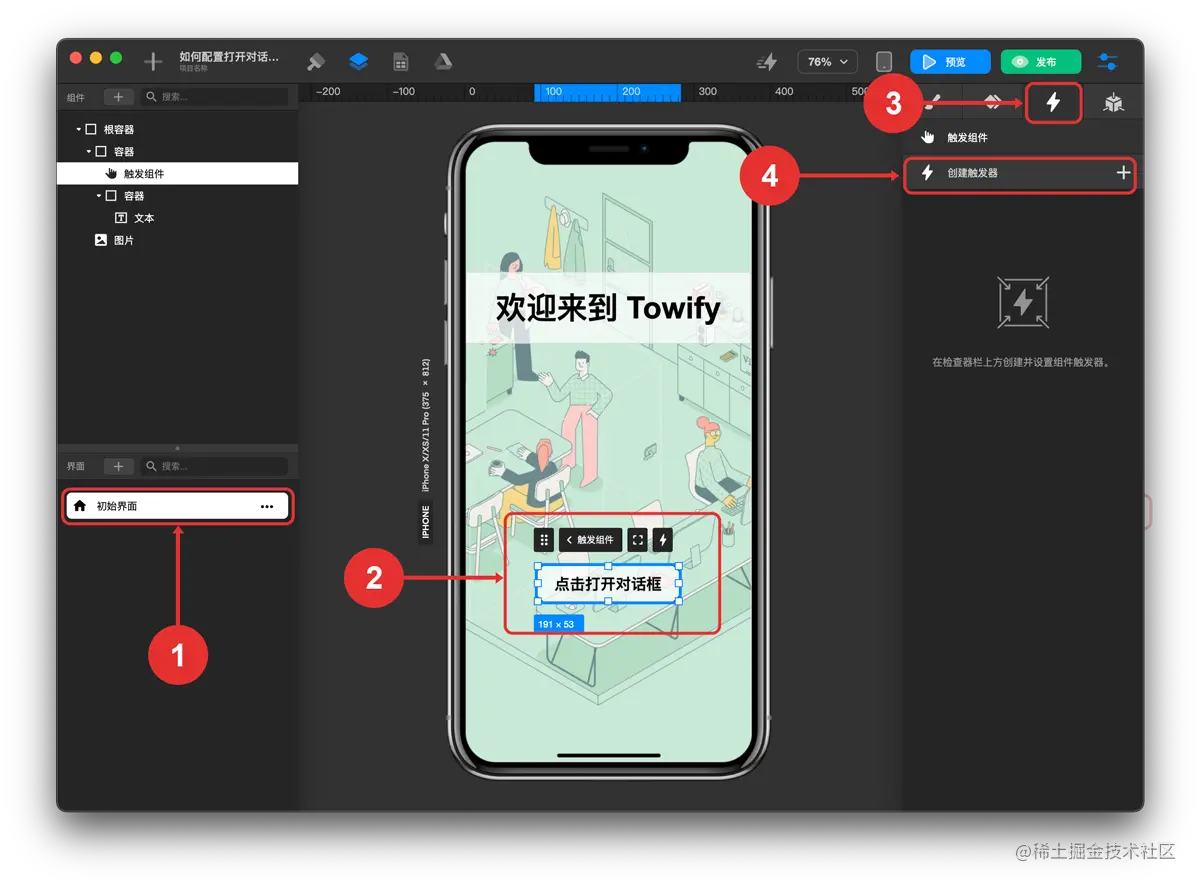Image resolution: width=1200 pixels, height=886 pixels.
Task: Collapse the 容器 holding 文本
Action: [99, 196]
